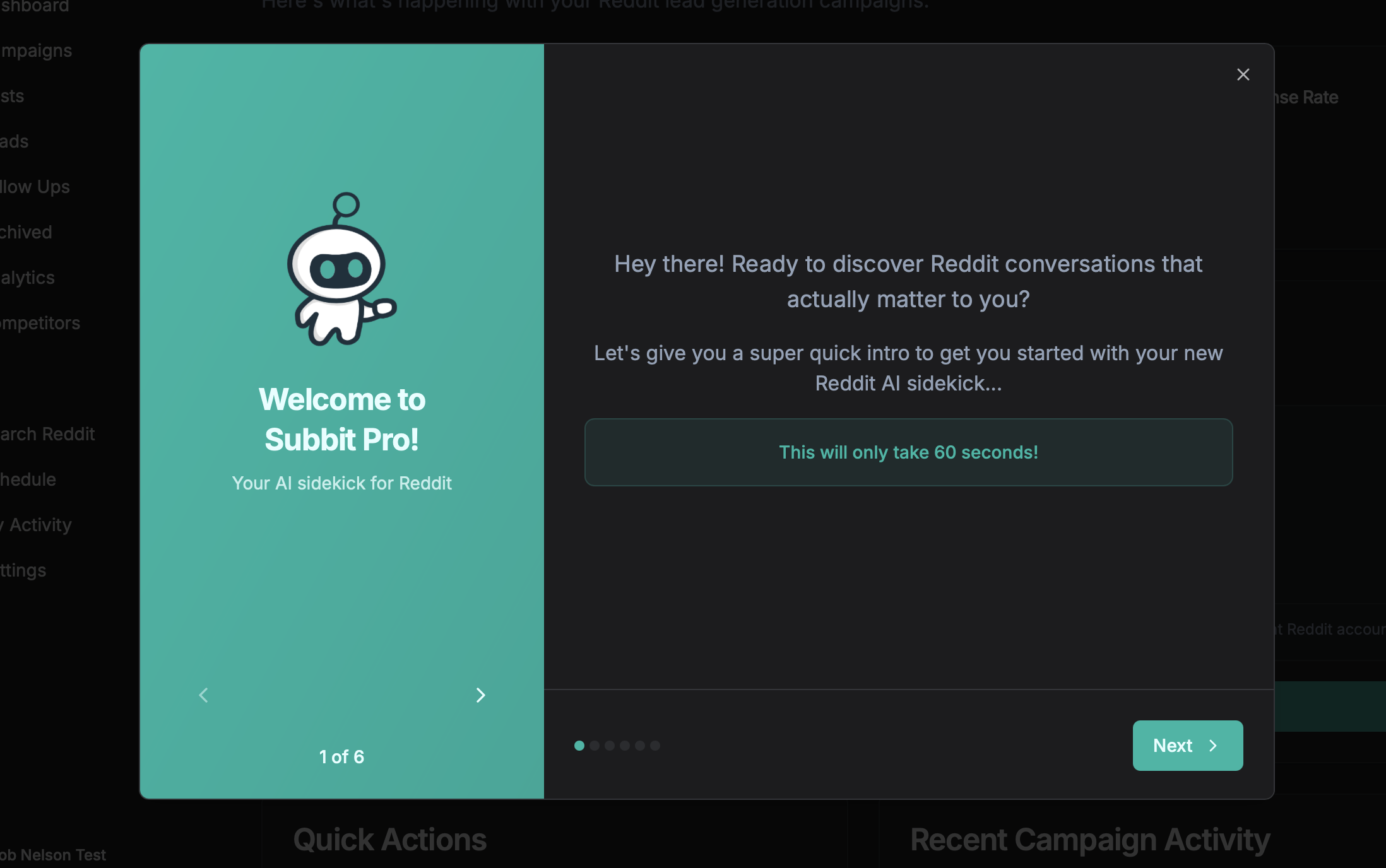Image resolution: width=1386 pixels, height=868 pixels.
Task: Go to Search Reddit in sidebar
Action: 47,434
